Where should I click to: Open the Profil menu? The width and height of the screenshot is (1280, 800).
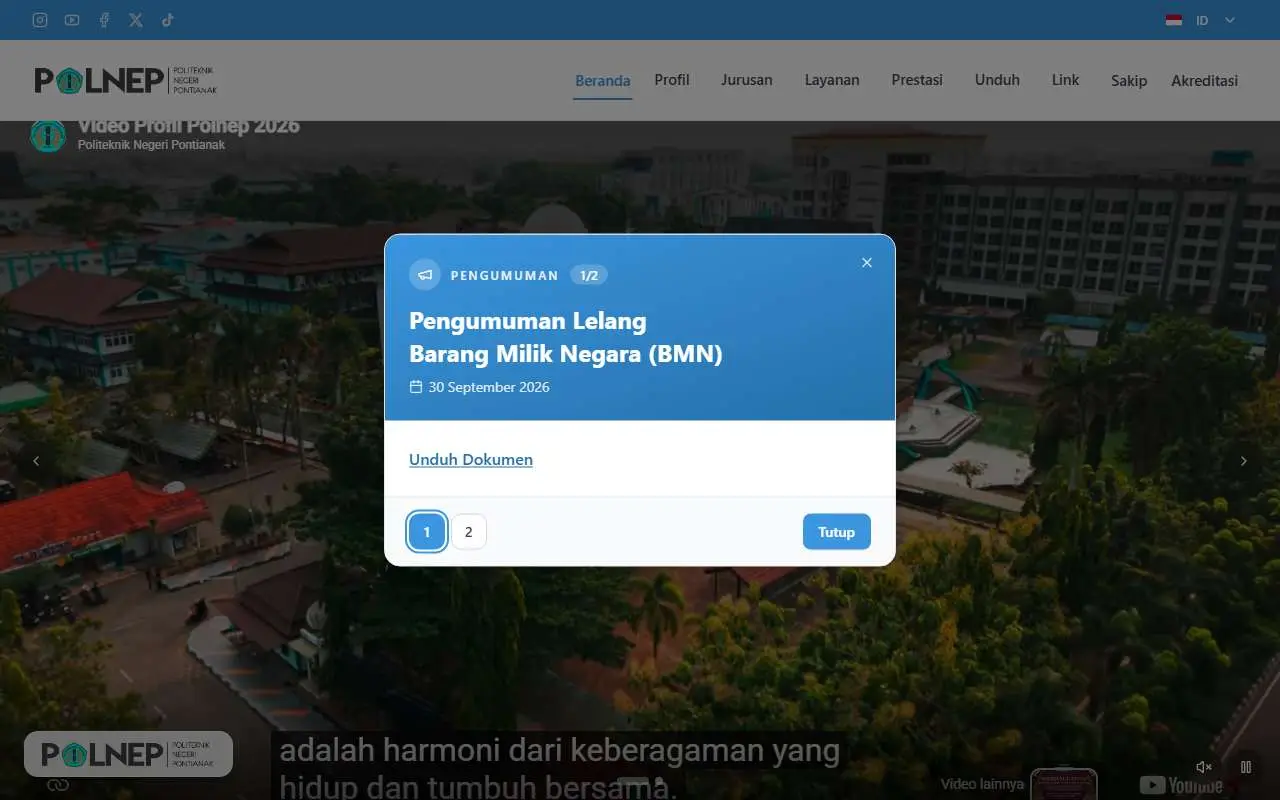(x=672, y=80)
